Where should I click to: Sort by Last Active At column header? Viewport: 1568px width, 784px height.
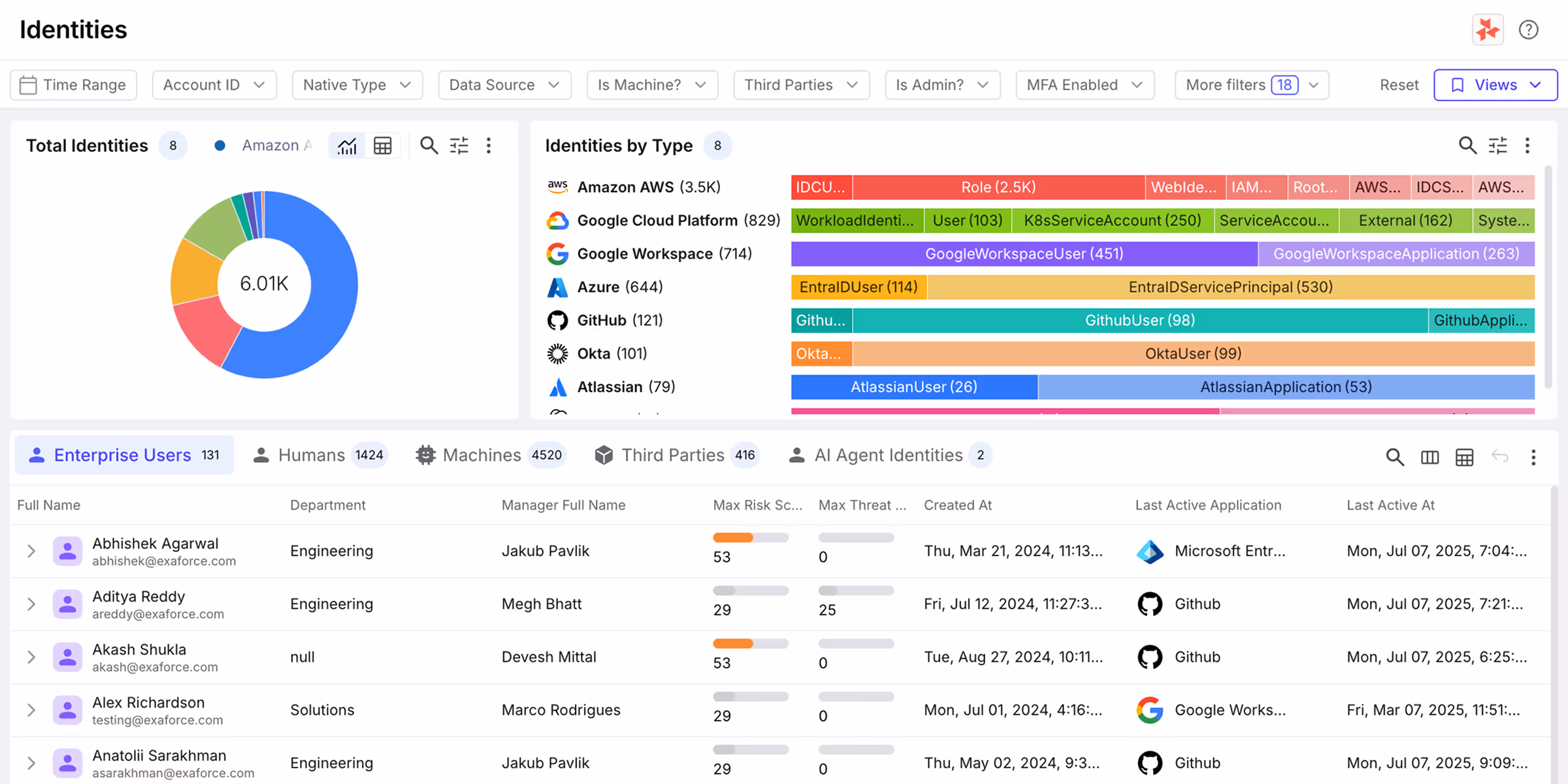coord(1390,505)
